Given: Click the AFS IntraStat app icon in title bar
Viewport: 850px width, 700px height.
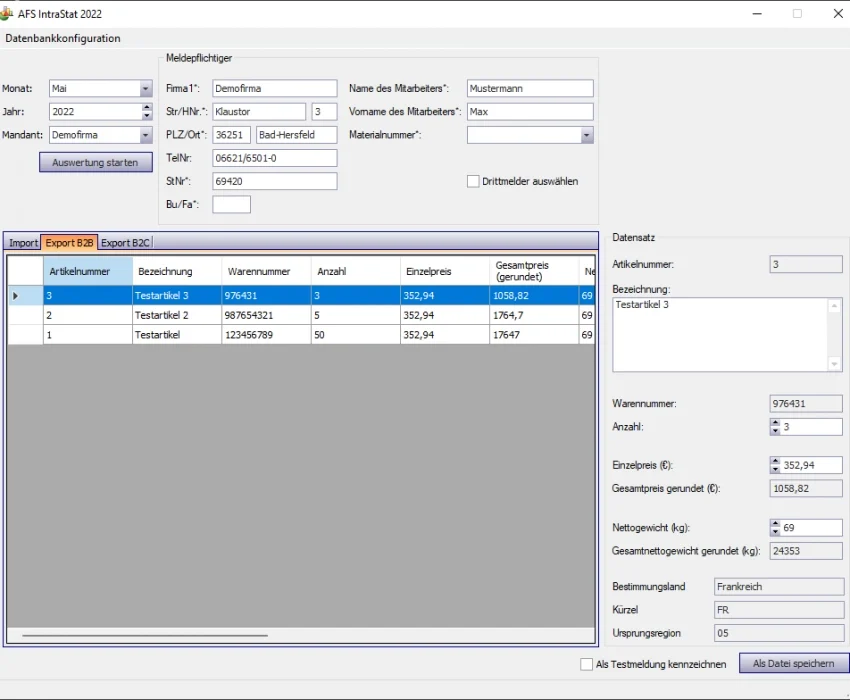Looking at the screenshot, I should click(8, 14).
